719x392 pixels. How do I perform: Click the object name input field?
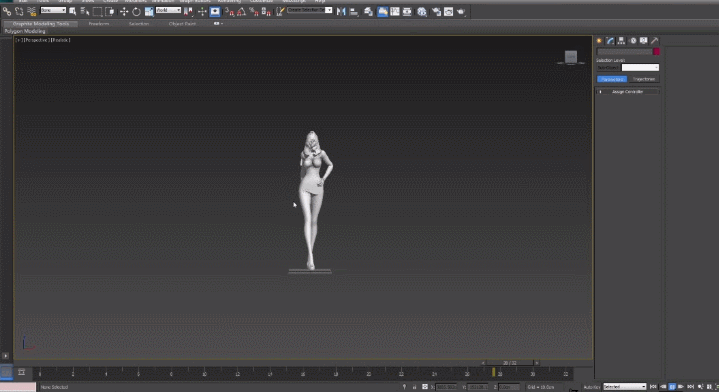pyautogui.click(x=624, y=51)
